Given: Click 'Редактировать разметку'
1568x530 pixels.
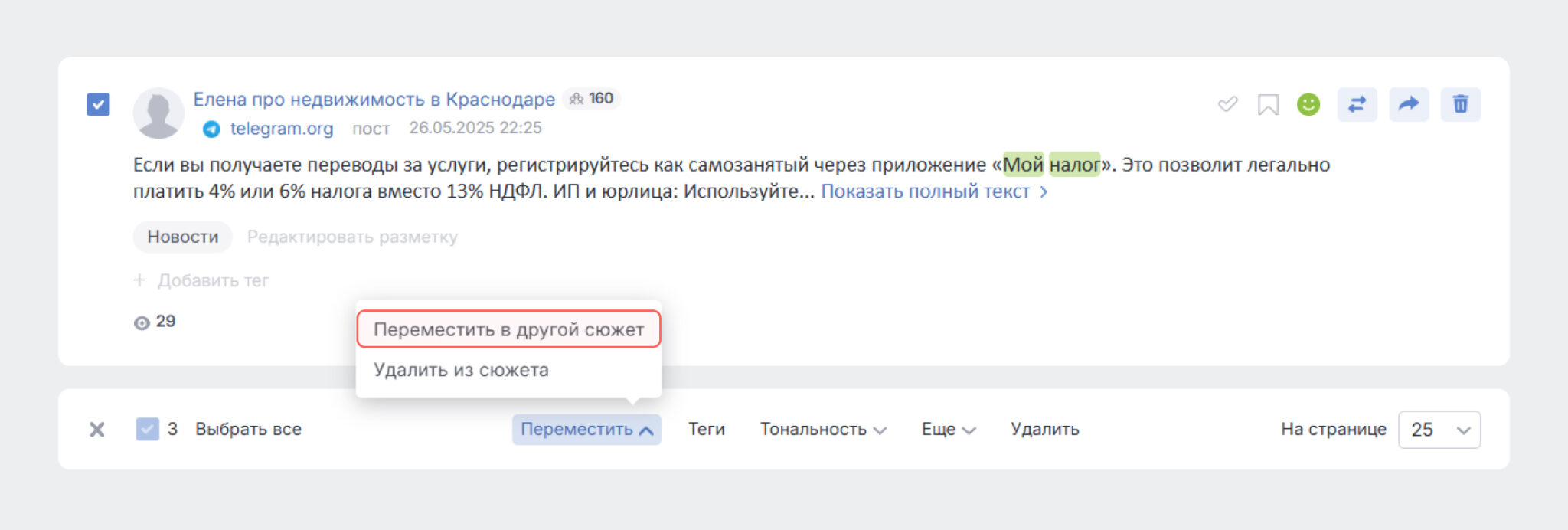Looking at the screenshot, I should [352, 237].
